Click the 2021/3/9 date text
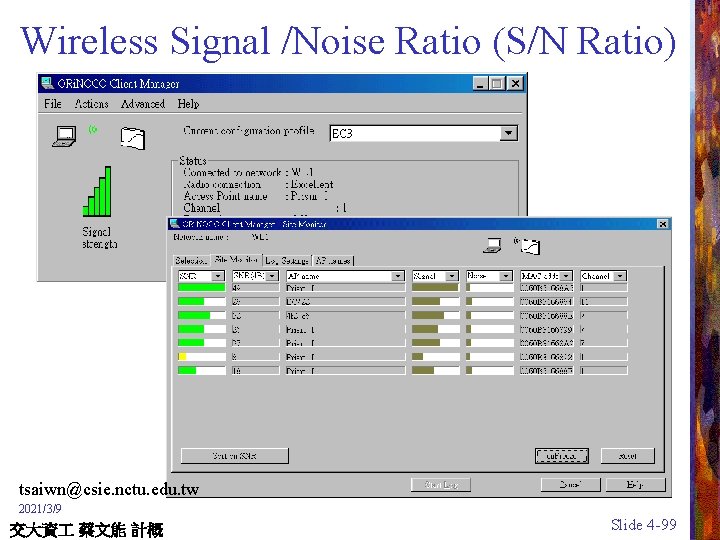The height and width of the screenshot is (540, 720). click(40, 509)
